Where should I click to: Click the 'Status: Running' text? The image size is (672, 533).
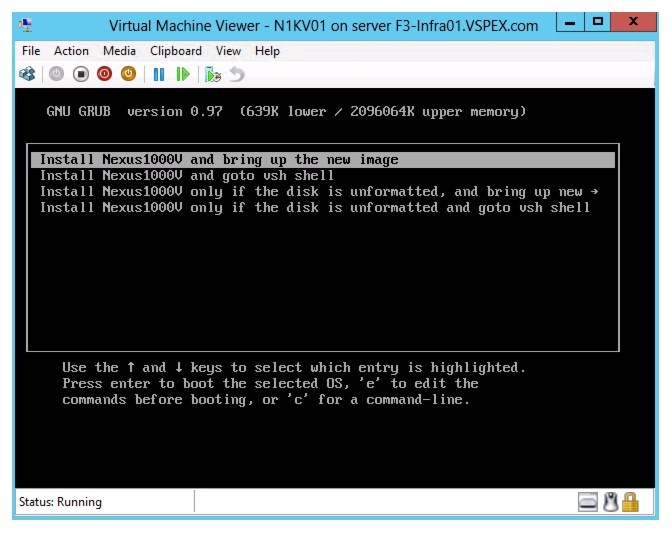pos(60,502)
